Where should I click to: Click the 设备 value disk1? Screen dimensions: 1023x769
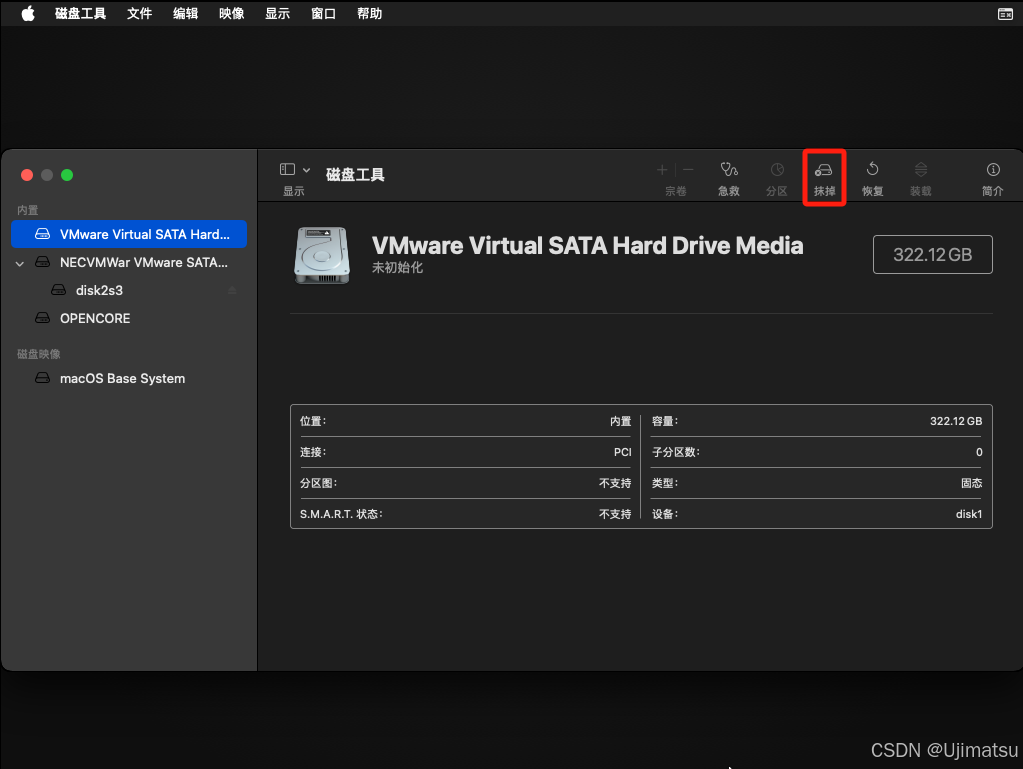coord(969,514)
